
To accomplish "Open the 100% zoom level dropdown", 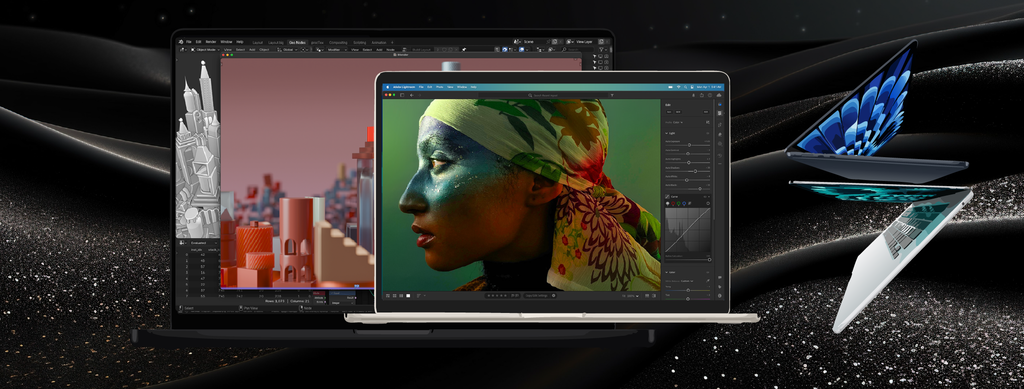I will pyautogui.click(x=632, y=296).
